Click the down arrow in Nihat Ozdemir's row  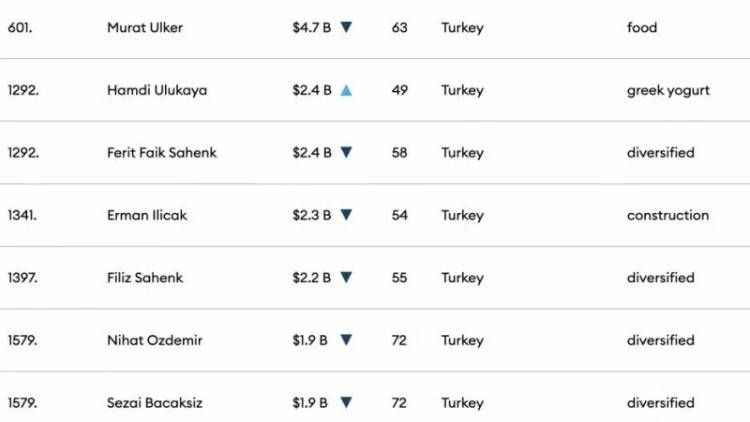point(346,340)
